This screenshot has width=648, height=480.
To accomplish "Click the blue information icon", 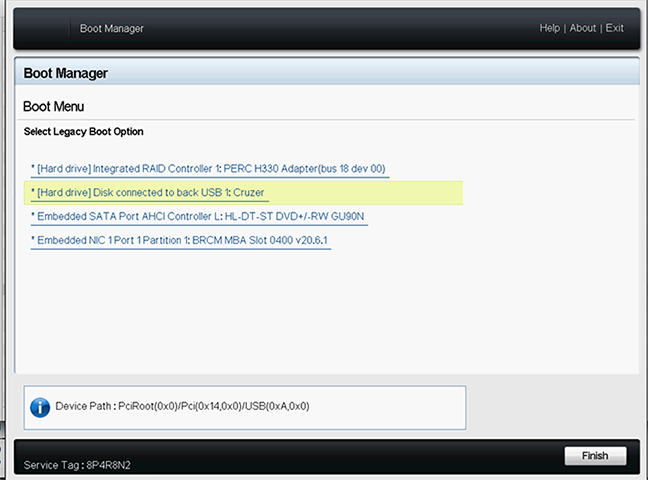I will [x=40, y=408].
